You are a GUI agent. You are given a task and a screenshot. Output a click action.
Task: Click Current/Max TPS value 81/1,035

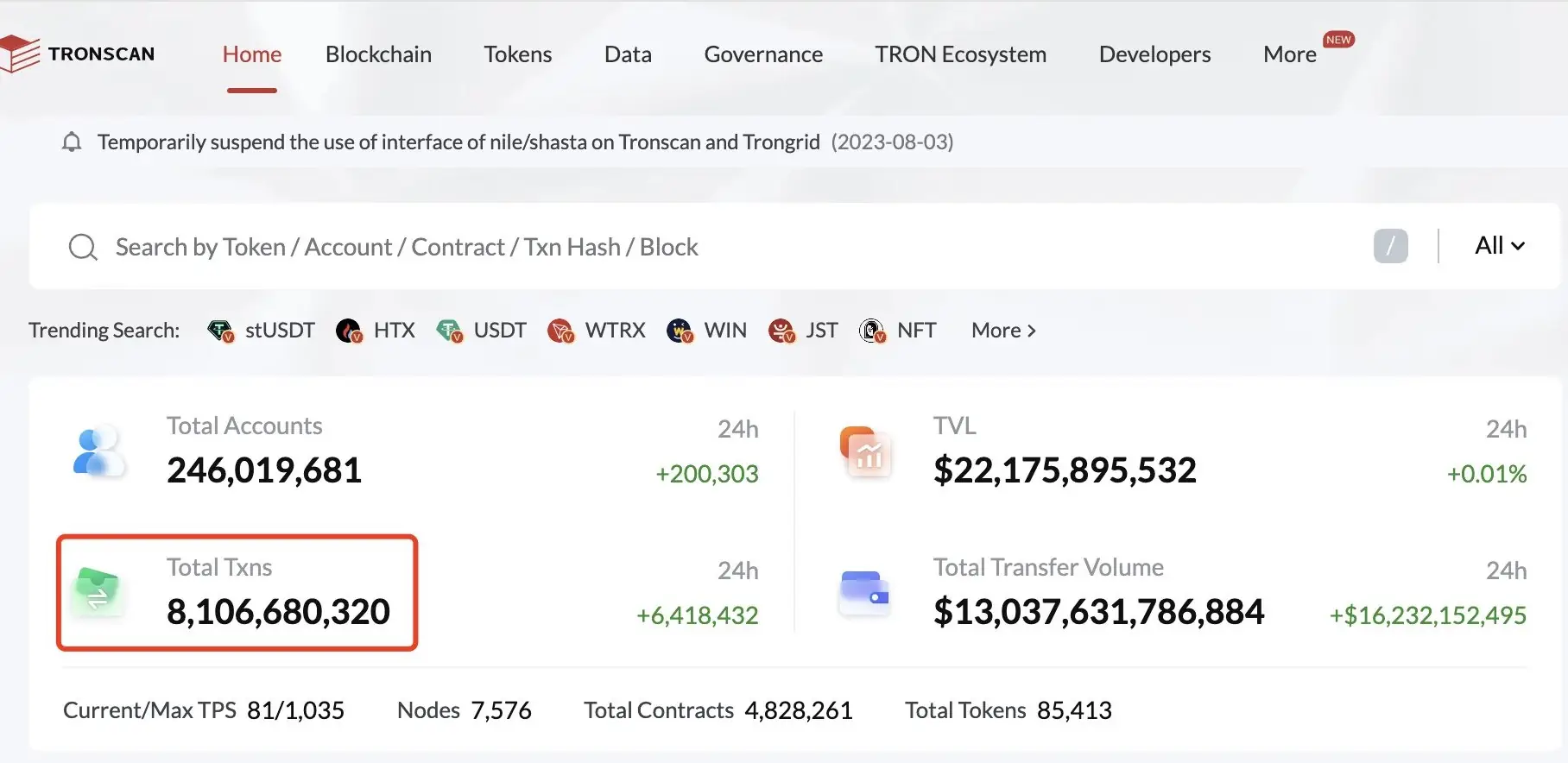pyautogui.click(x=295, y=710)
